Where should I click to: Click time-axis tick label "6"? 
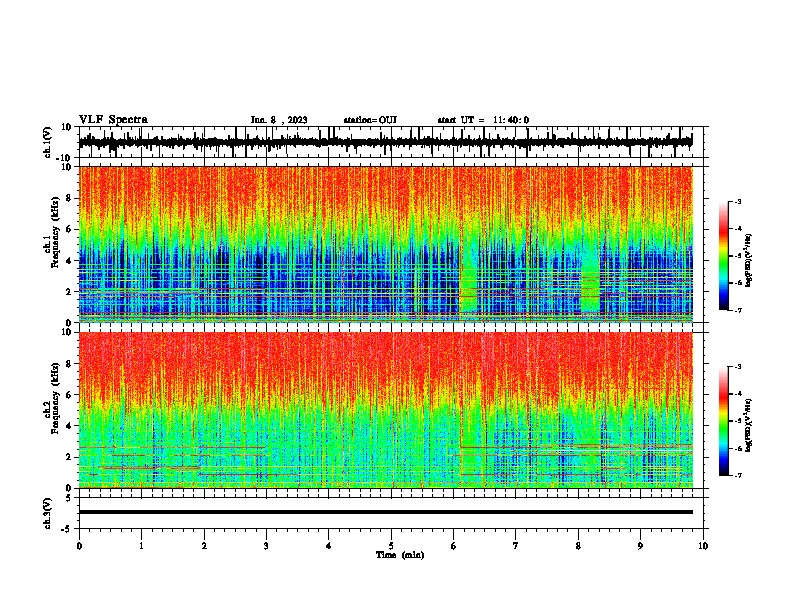[454, 546]
